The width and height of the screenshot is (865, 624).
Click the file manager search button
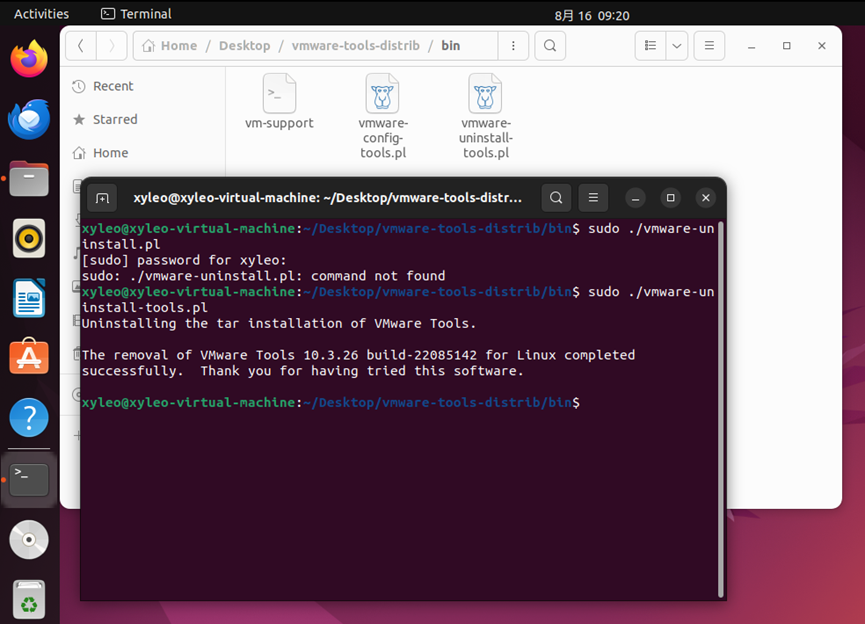[x=550, y=46]
